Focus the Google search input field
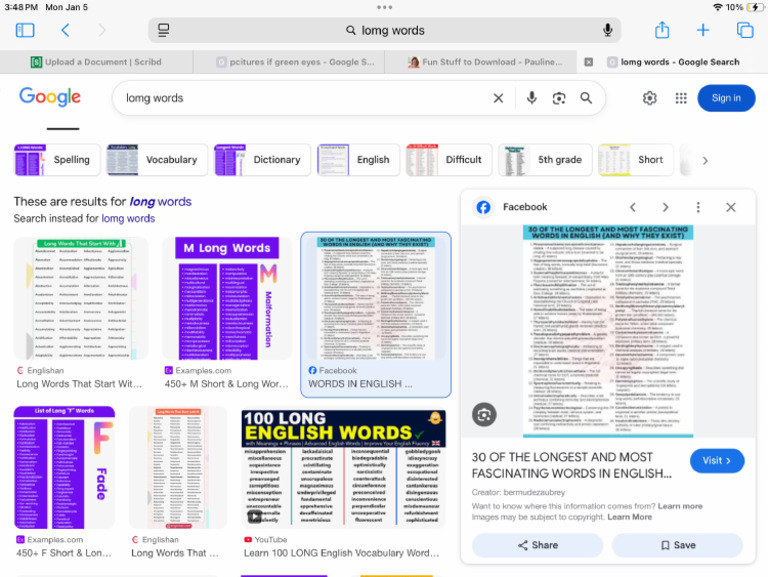Screen dimensions: 768x577 point(304,98)
